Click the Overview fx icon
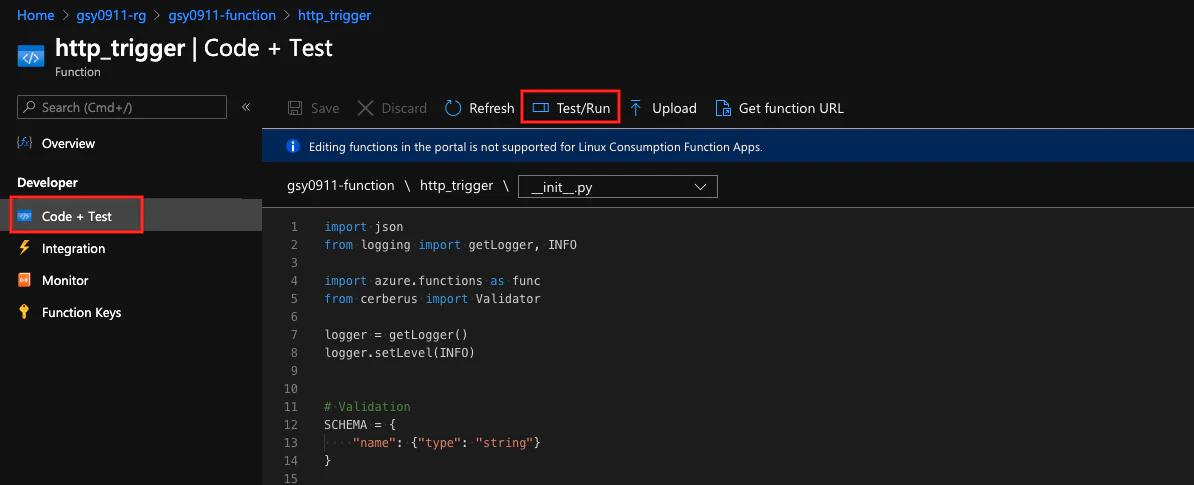The width and height of the screenshot is (1194, 485). (24, 143)
